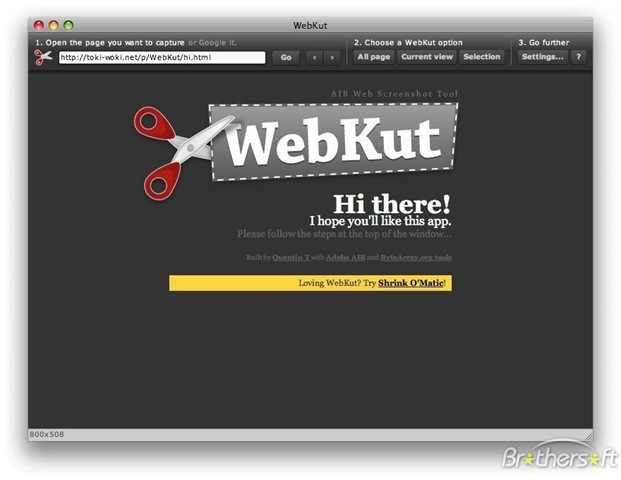Click the large red scissors logo

click(170, 150)
